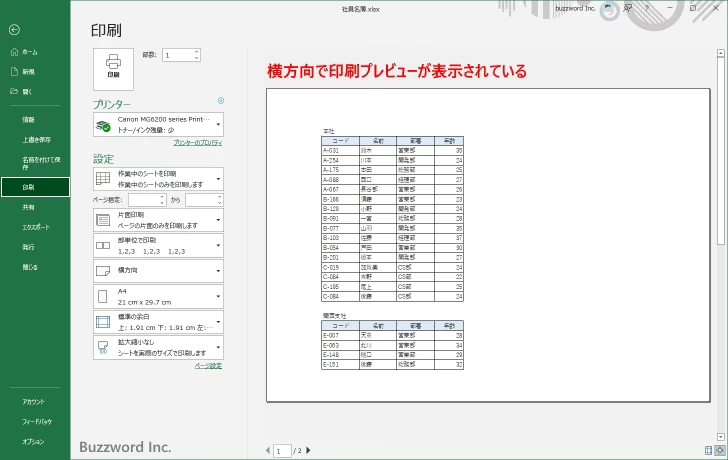Click the printer status icon for Canon MG6200
728x460 pixels.
point(103,125)
